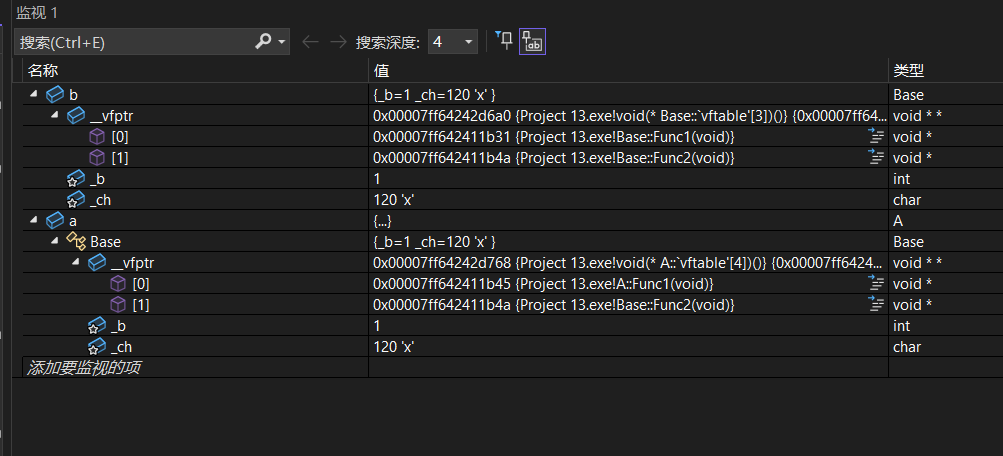Toggle the highlighted tree icon button in the watch toolbar
The height and width of the screenshot is (456, 1003).
coord(532,42)
